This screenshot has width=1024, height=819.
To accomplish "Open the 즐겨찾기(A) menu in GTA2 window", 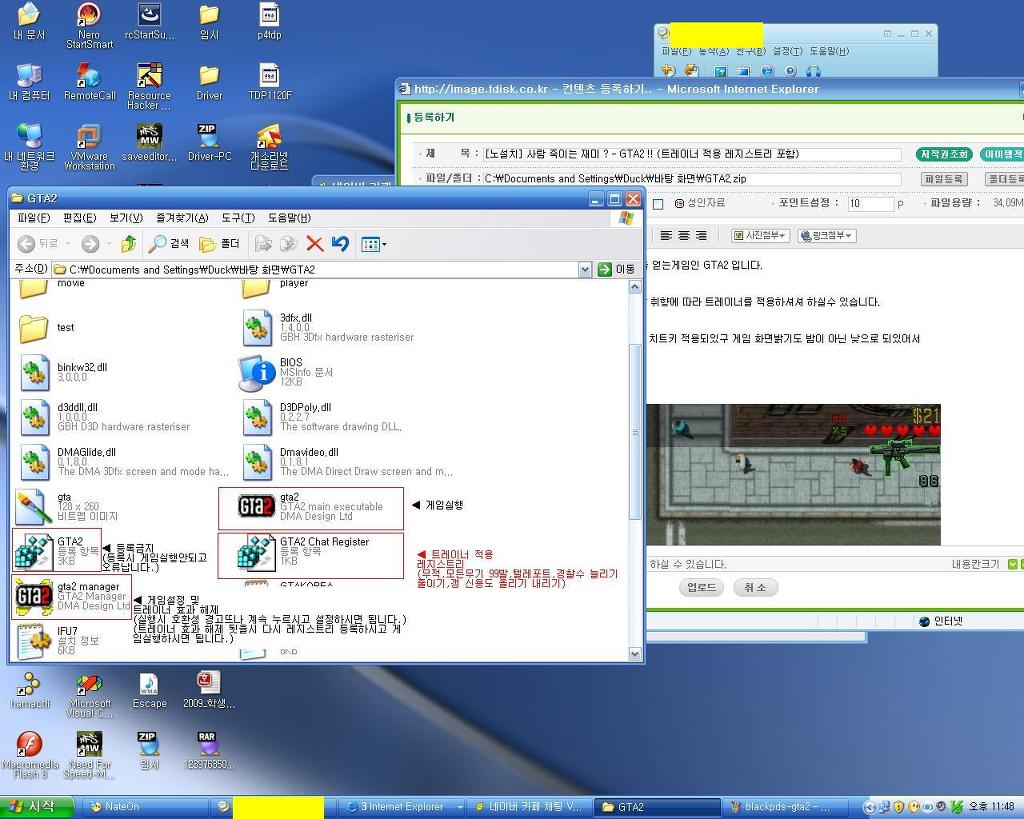I will 182,217.
